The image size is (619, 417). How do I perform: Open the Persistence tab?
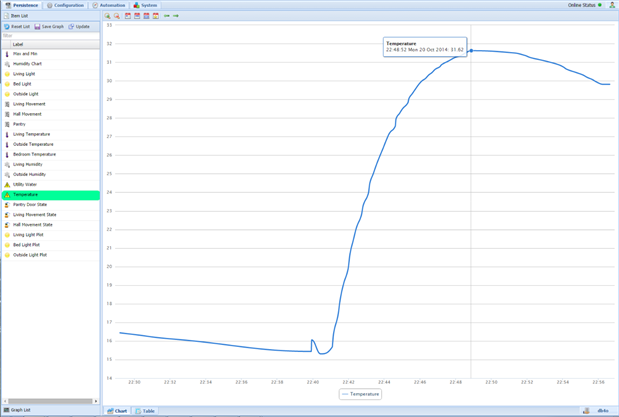22,5
